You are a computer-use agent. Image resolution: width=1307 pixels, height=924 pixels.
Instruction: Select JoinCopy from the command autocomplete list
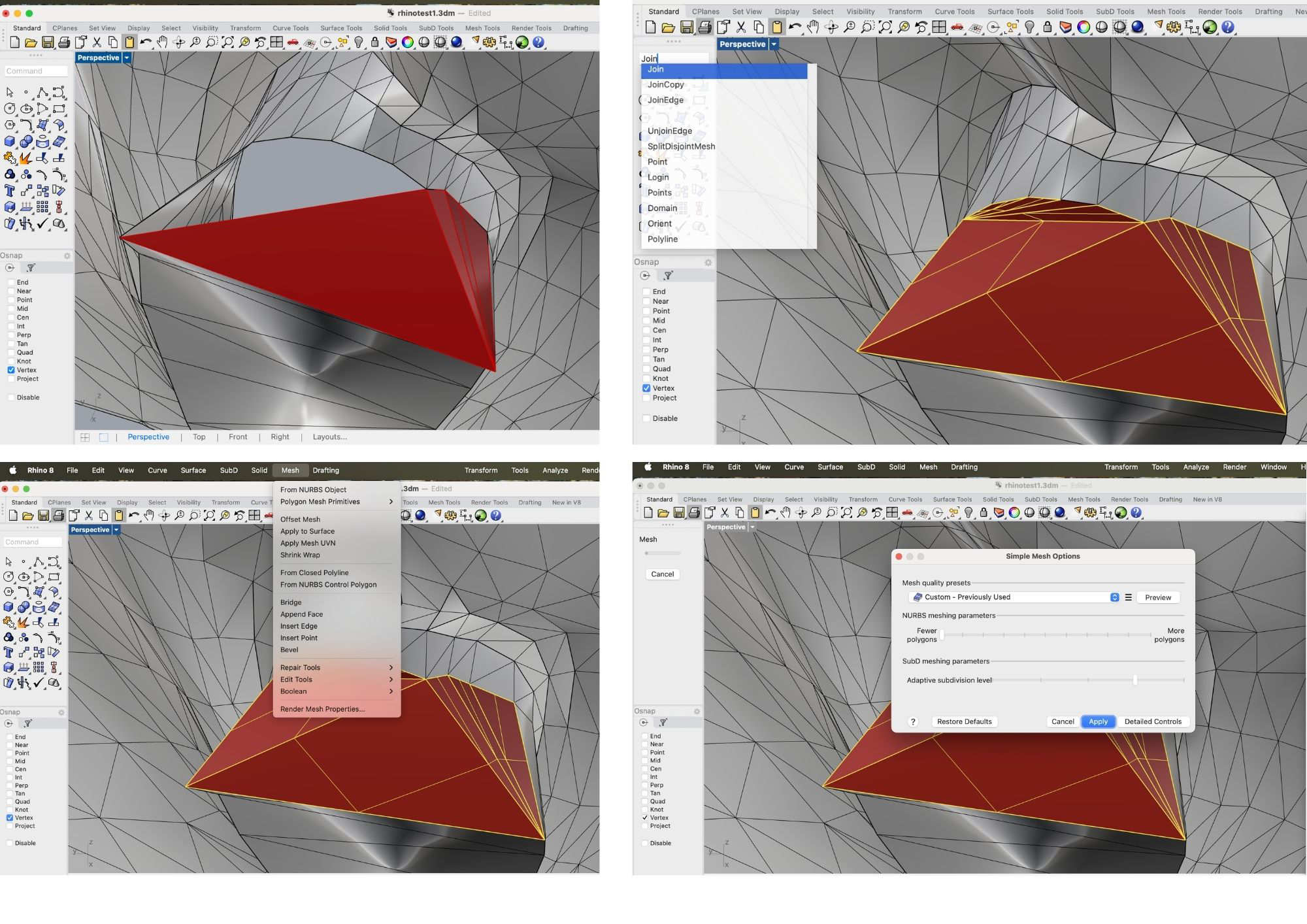coord(665,85)
